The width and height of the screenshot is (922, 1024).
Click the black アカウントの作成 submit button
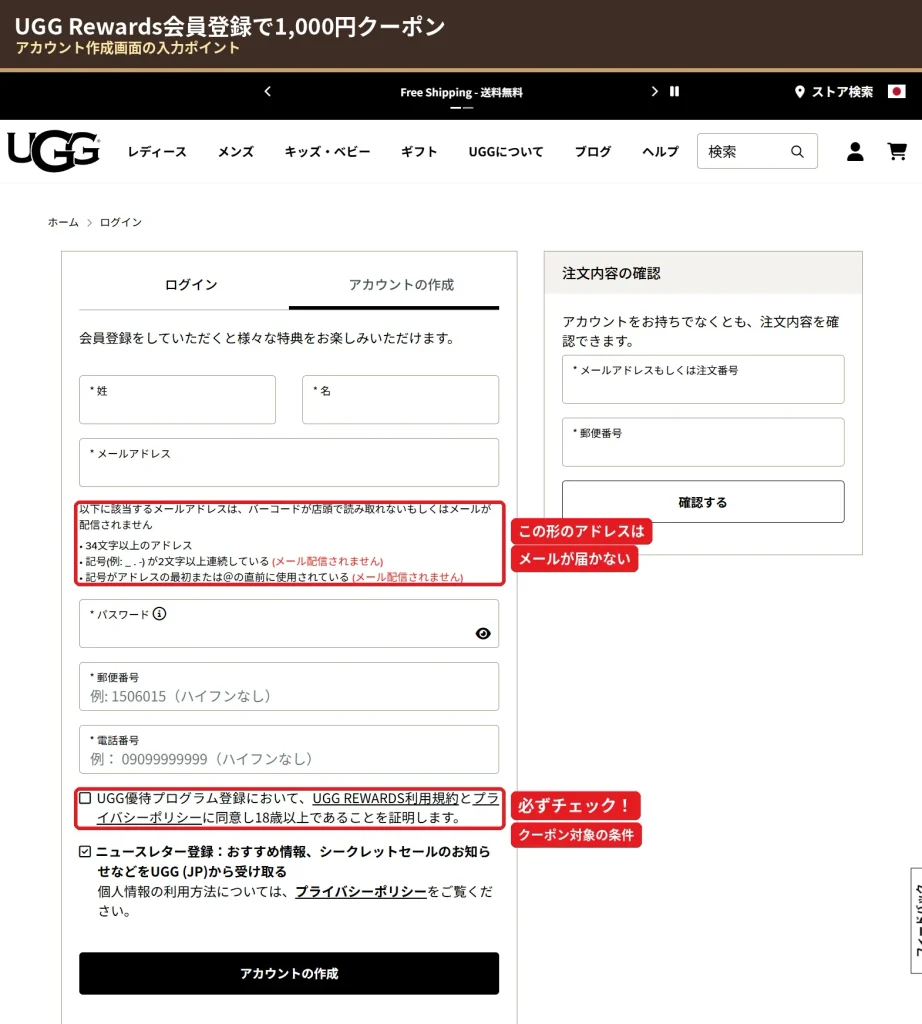(x=289, y=973)
